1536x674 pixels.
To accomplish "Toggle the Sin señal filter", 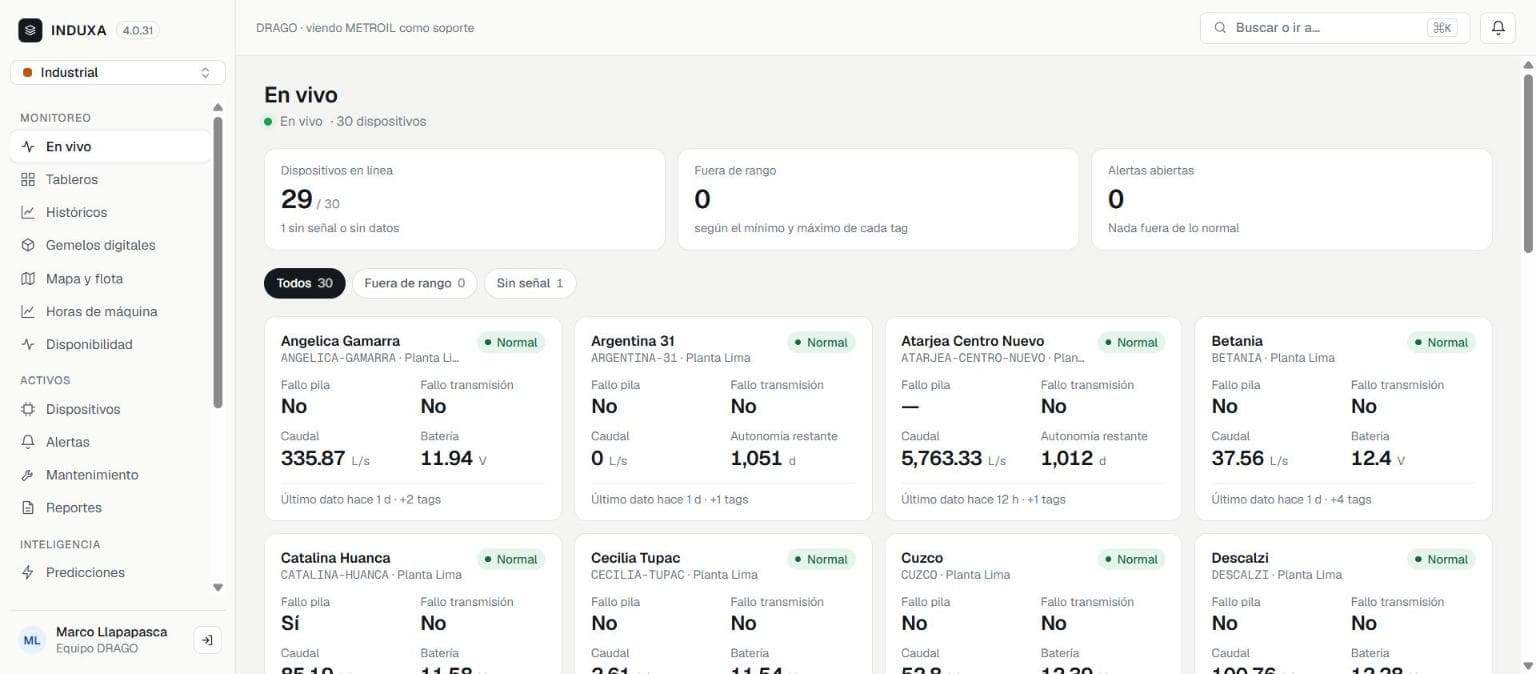I will (x=530, y=283).
